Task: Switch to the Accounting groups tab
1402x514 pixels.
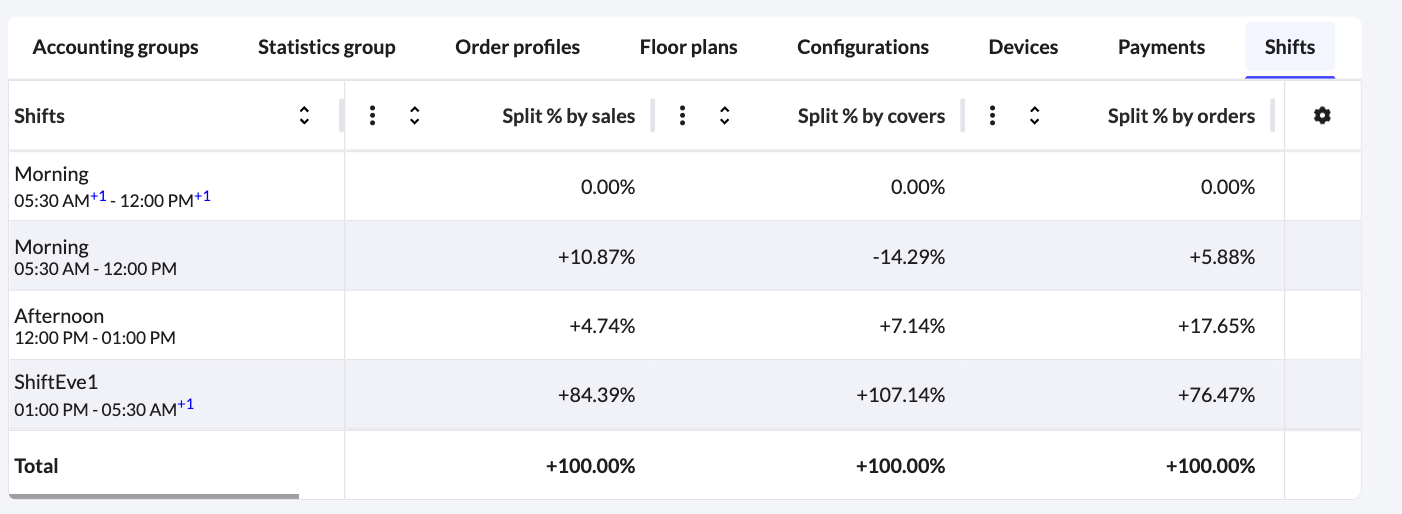Action: pos(115,47)
